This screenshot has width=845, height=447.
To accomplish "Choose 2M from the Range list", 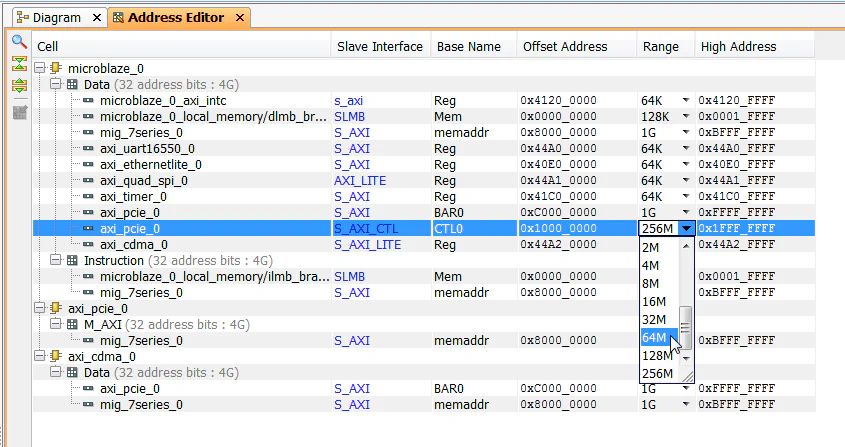I will pyautogui.click(x=659, y=247).
